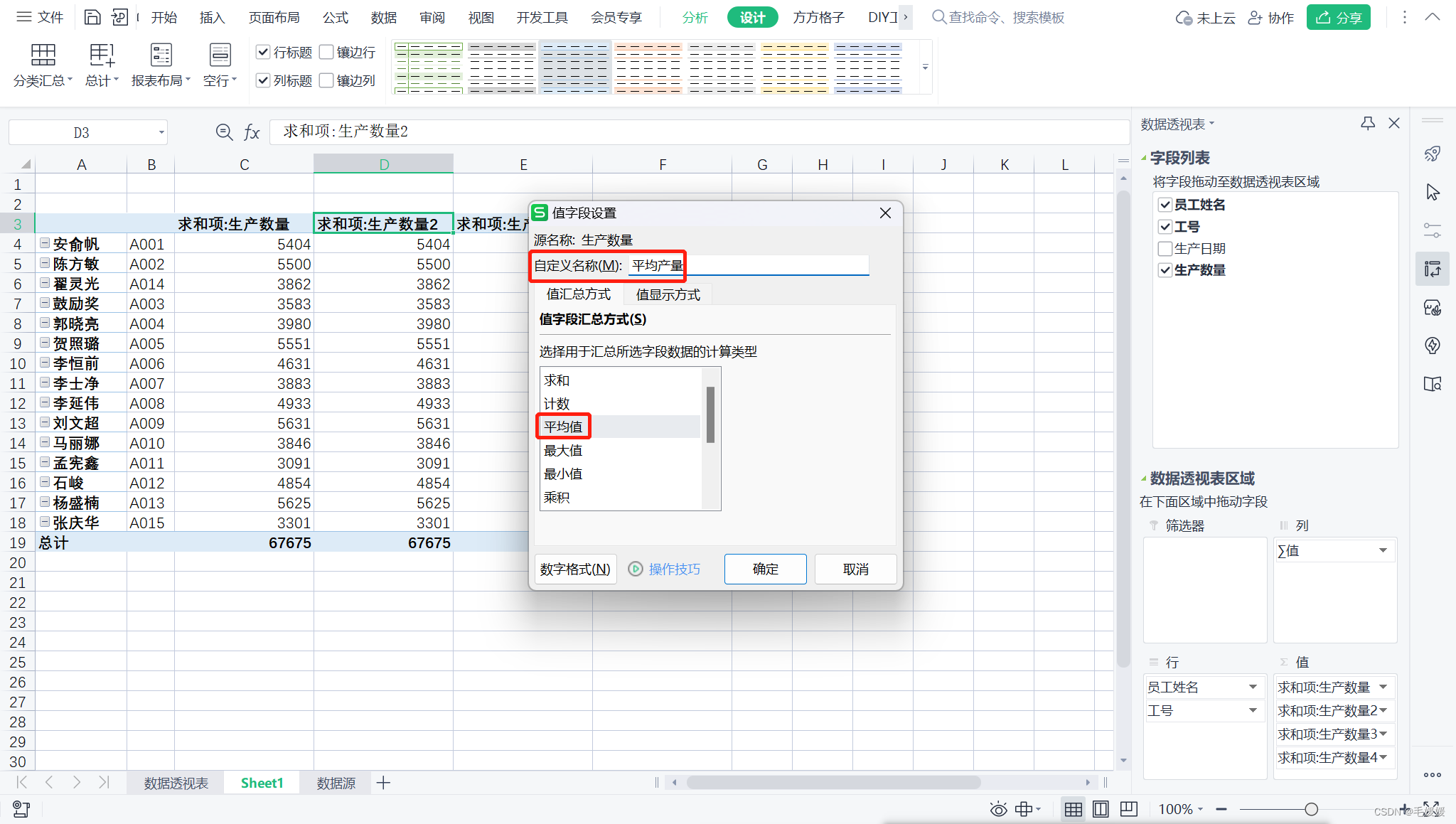The image size is (1456, 824).
Task: Toggle the 行标题 checkbox
Action: [263, 52]
